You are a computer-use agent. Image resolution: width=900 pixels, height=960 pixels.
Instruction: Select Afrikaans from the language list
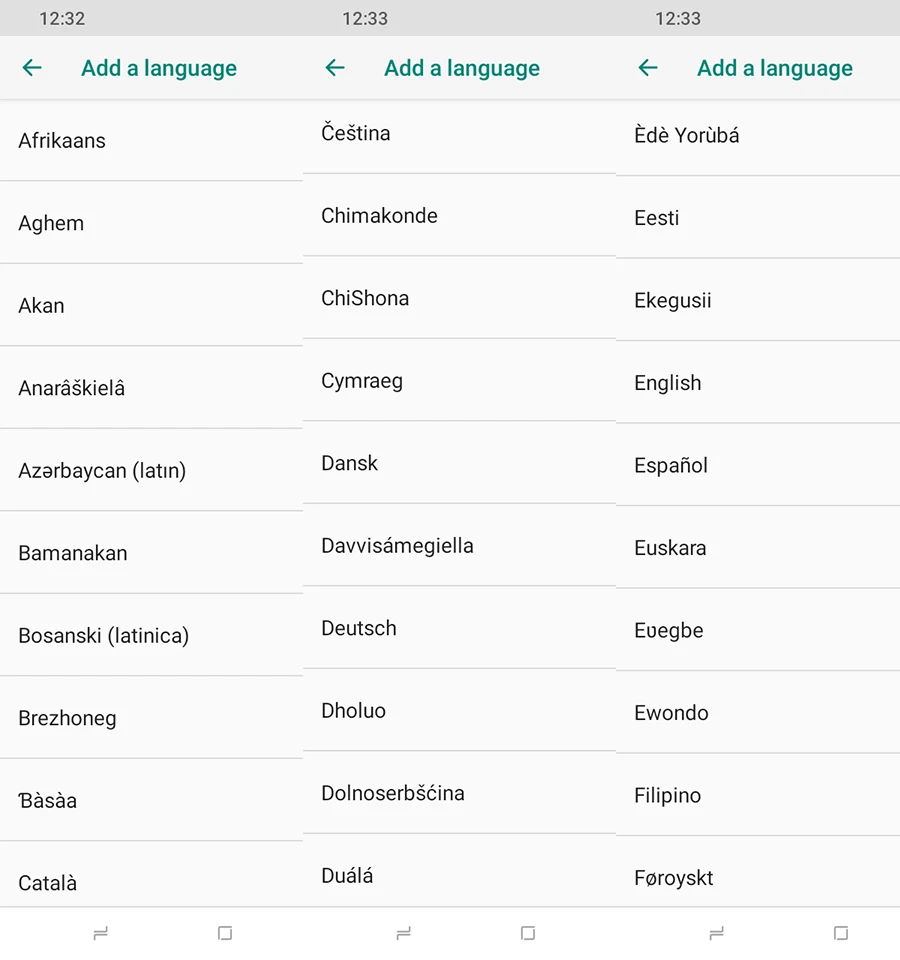click(151, 141)
